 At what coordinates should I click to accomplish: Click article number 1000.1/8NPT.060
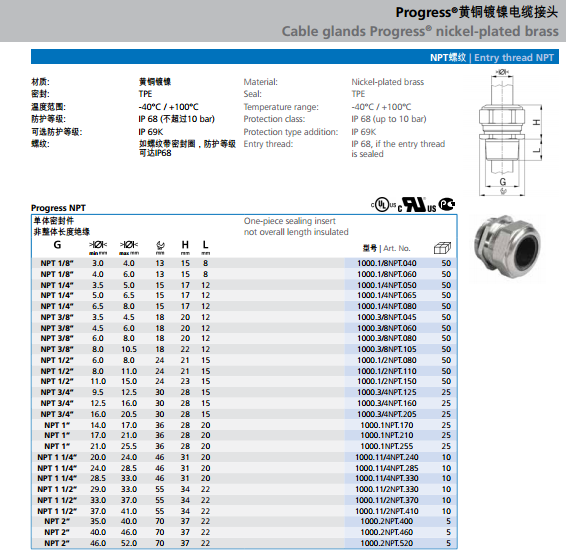click(387, 274)
